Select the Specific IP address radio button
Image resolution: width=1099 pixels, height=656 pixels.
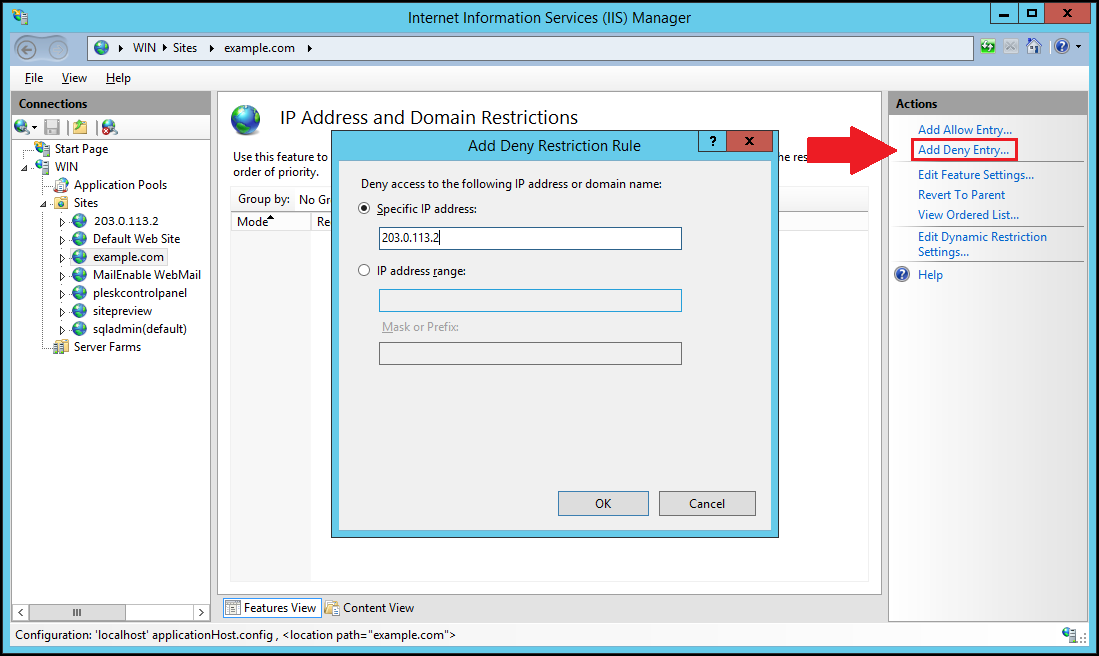364,209
